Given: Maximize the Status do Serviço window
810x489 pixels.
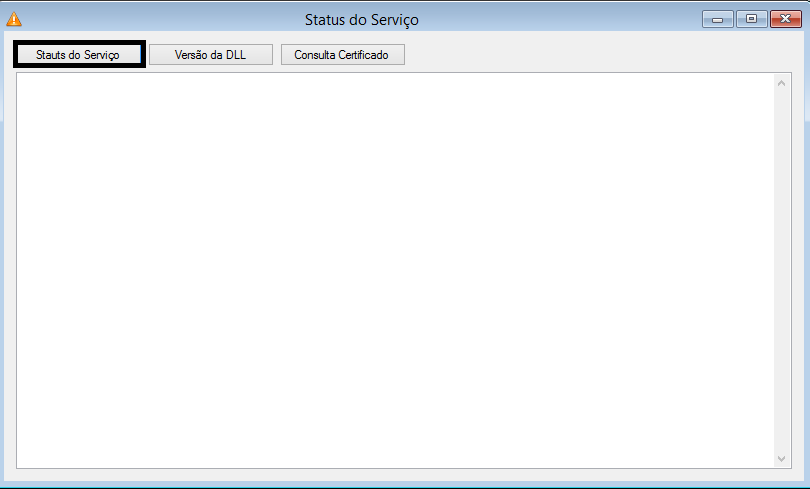Looking at the screenshot, I should [x=750, y=19].
